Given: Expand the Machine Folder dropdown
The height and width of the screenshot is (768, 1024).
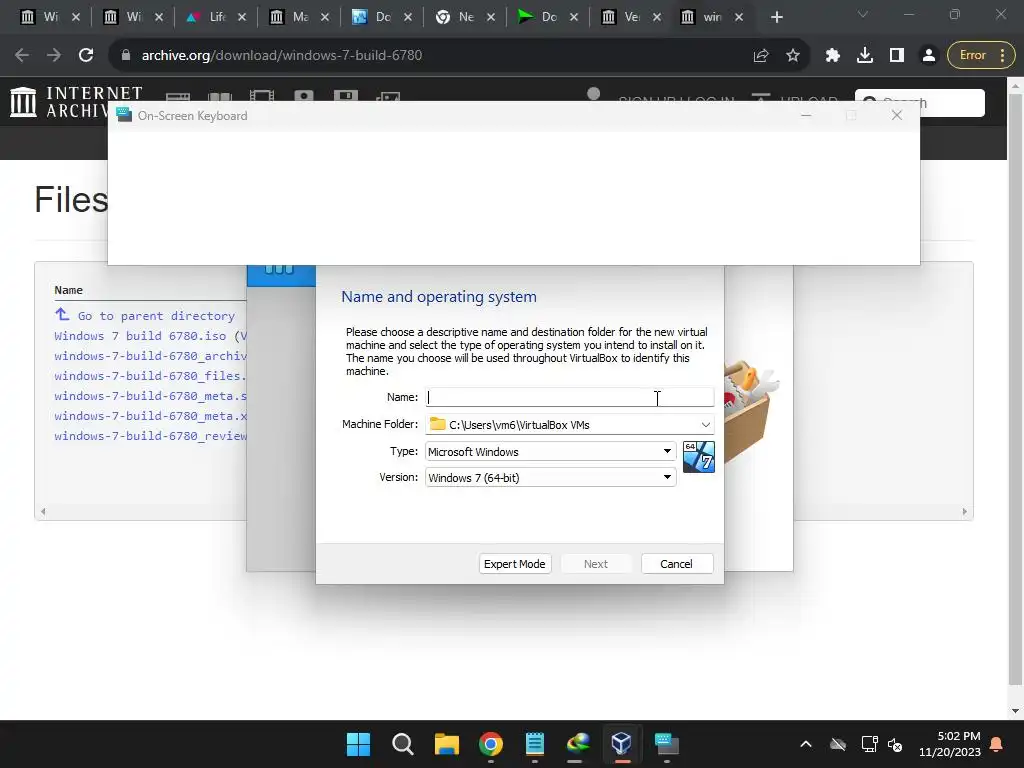Looking at the screenshot, I should (705, 424).
